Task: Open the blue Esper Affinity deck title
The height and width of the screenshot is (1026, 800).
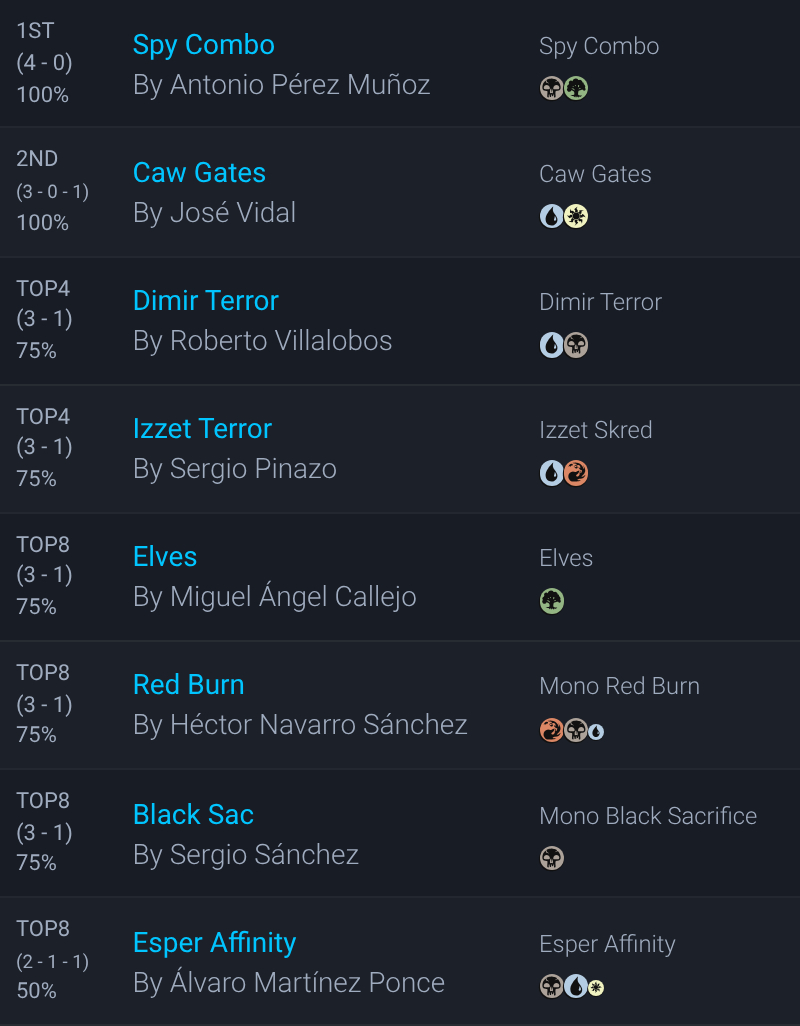Action: (x=214, y=942)
